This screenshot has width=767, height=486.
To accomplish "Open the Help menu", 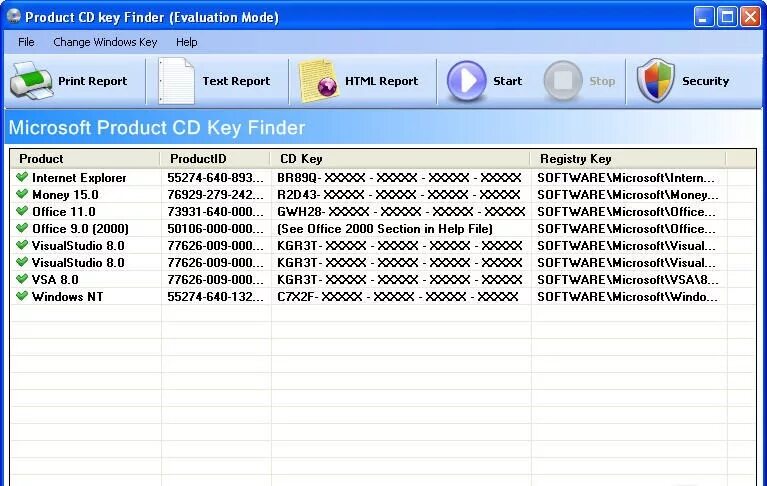I will (x=186, y=42).
